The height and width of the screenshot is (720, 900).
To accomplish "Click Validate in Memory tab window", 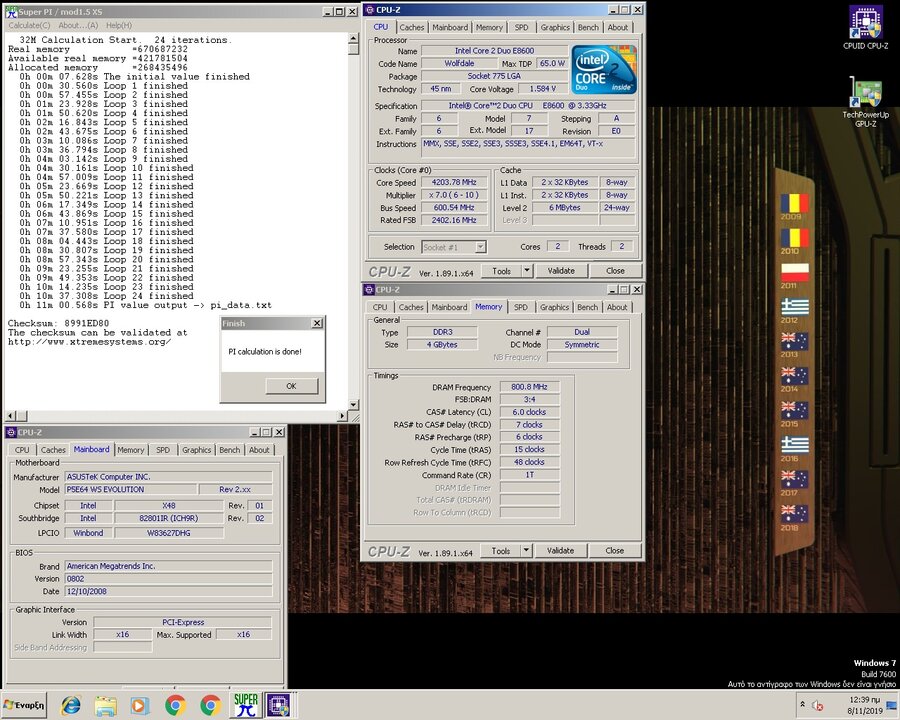I will [560, 551].
